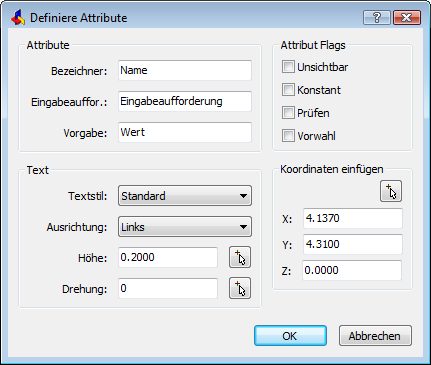Select the Eingabeaufforderung text field
This screenshot has width=431, height=365.
click(185, 101)
